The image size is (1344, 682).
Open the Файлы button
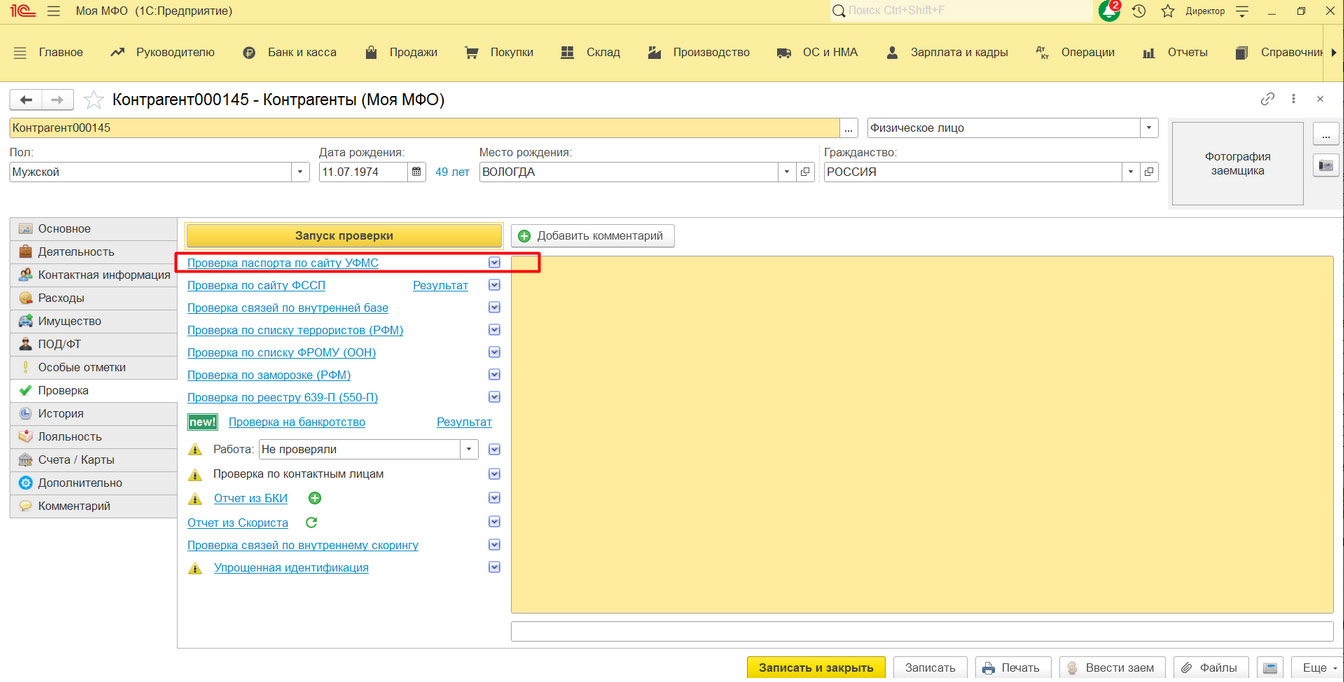(1209, 668)
